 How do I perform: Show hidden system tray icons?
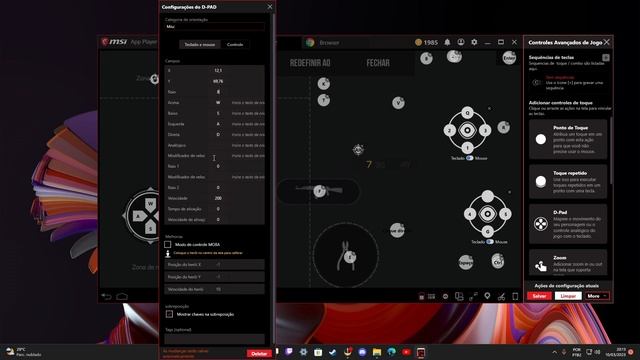coord(554,352)
